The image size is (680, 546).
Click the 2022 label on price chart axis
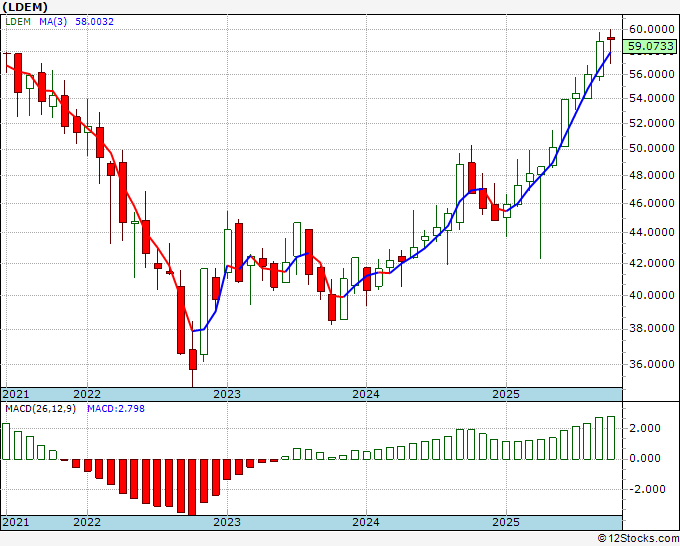tap(87, 394)
